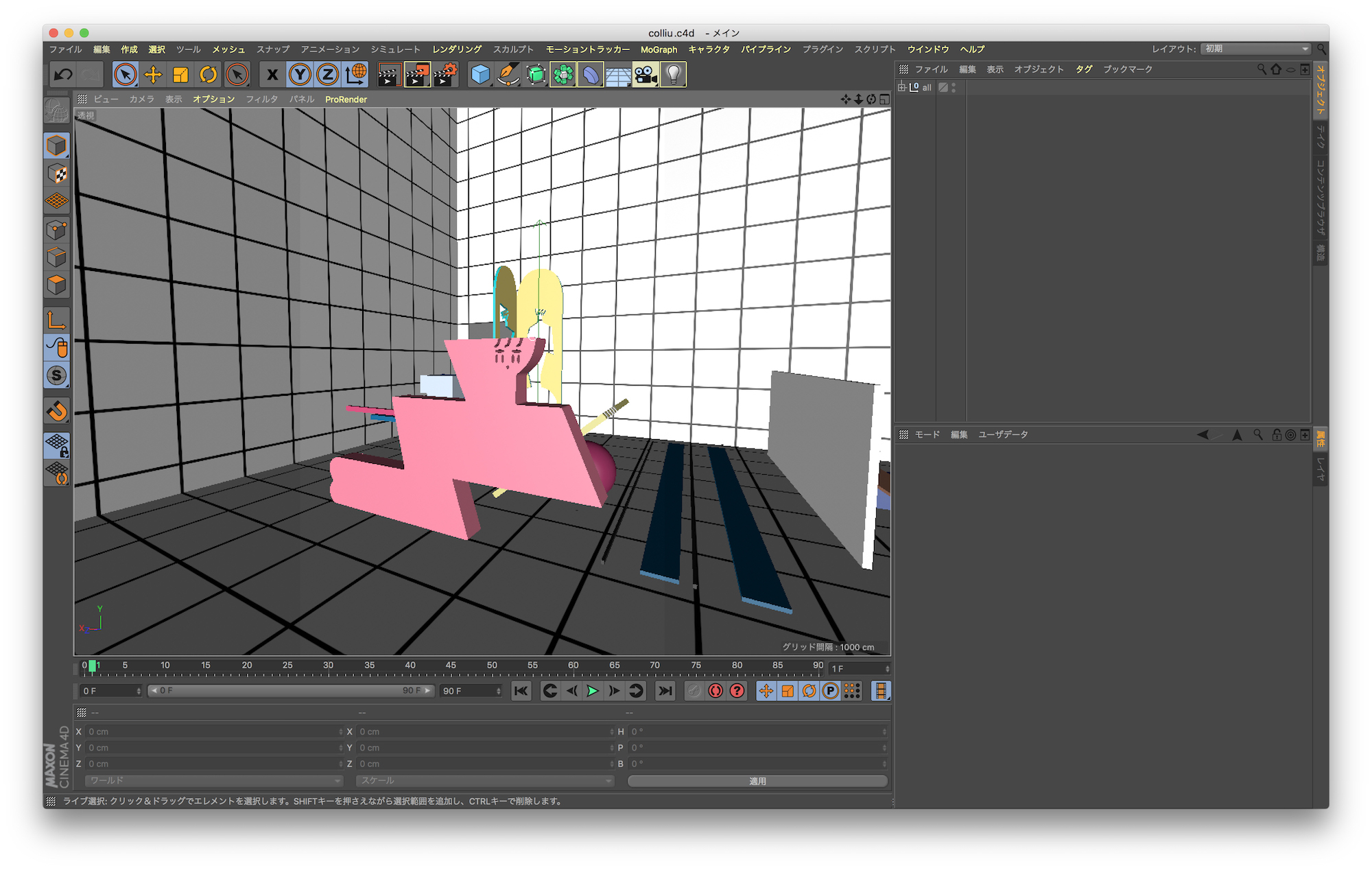Open the レンダリング menu
The height and width of the screenshot is (870, 1372).
click(457, 49)
